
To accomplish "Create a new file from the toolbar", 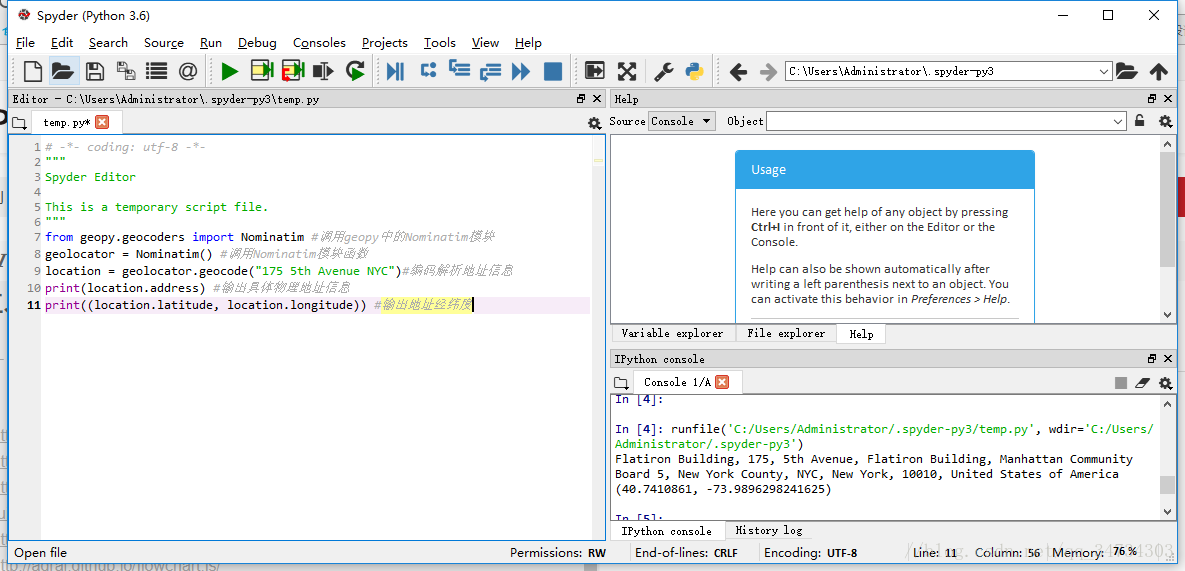I will [x=32, y=71].
